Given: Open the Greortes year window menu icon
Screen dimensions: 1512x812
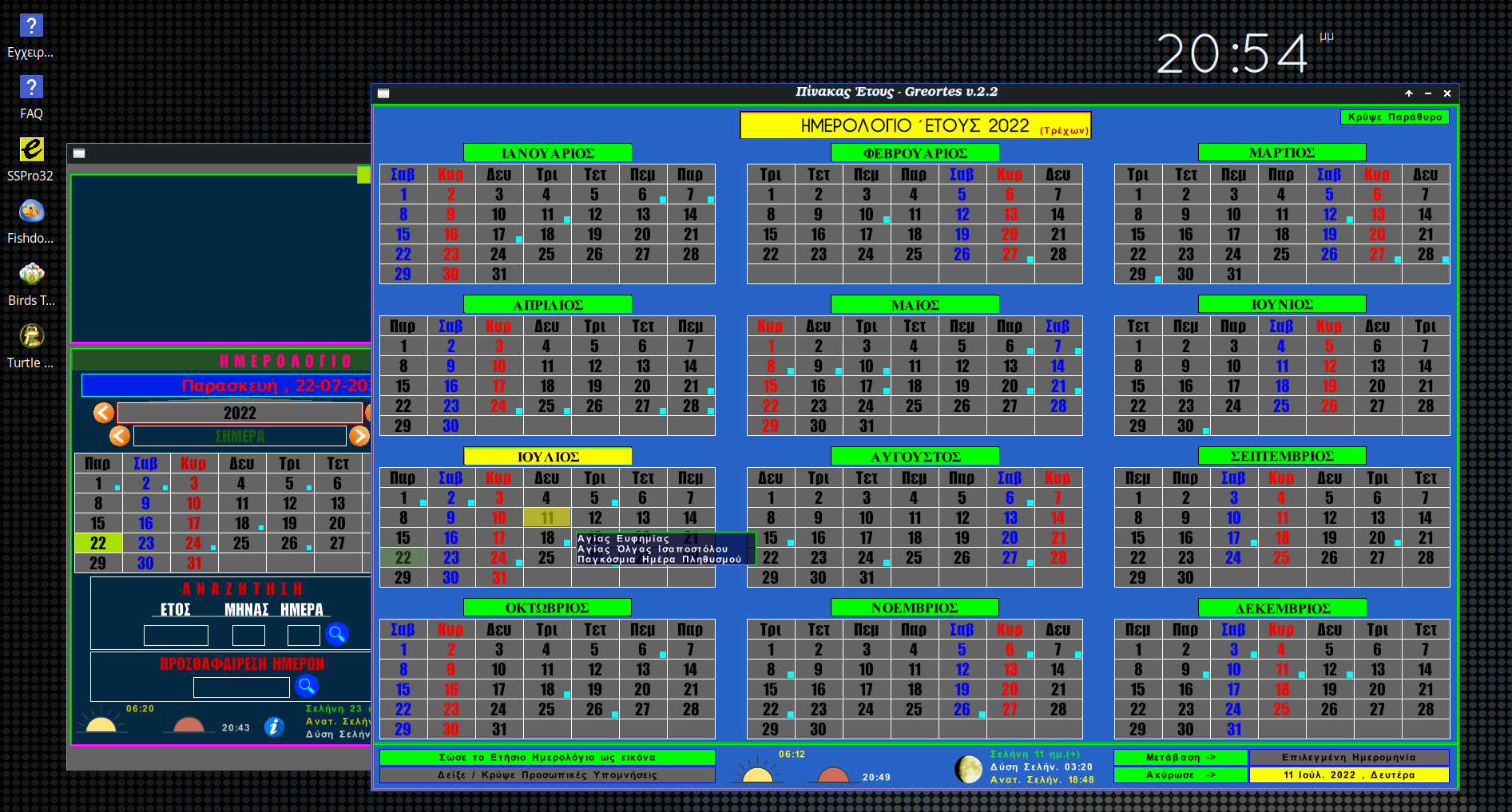Looking at the screenshot, I should click(x=383, y=93).
